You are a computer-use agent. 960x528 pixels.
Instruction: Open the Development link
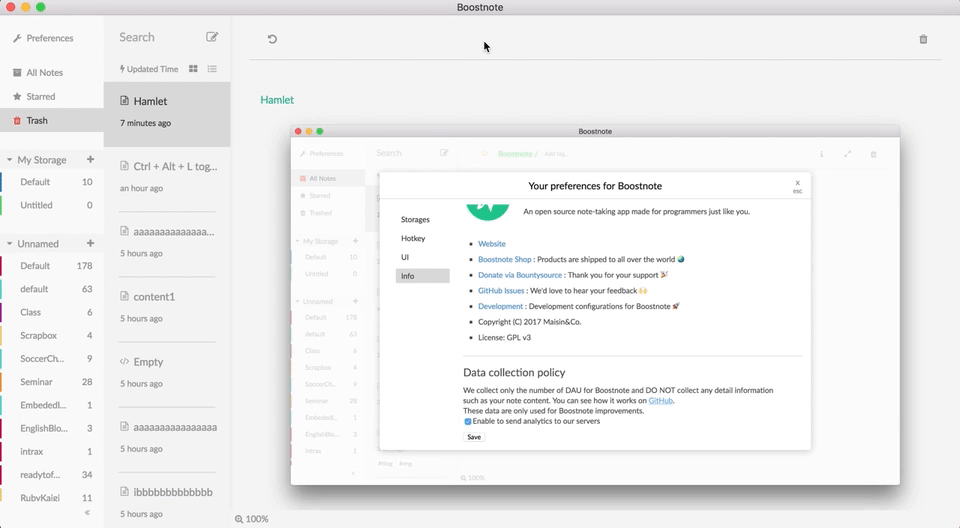click(x=500, y=306)
